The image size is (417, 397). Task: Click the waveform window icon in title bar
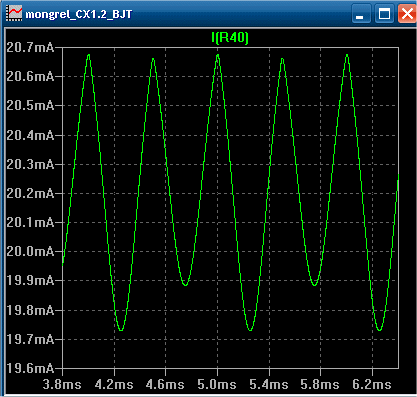[14, 13]
